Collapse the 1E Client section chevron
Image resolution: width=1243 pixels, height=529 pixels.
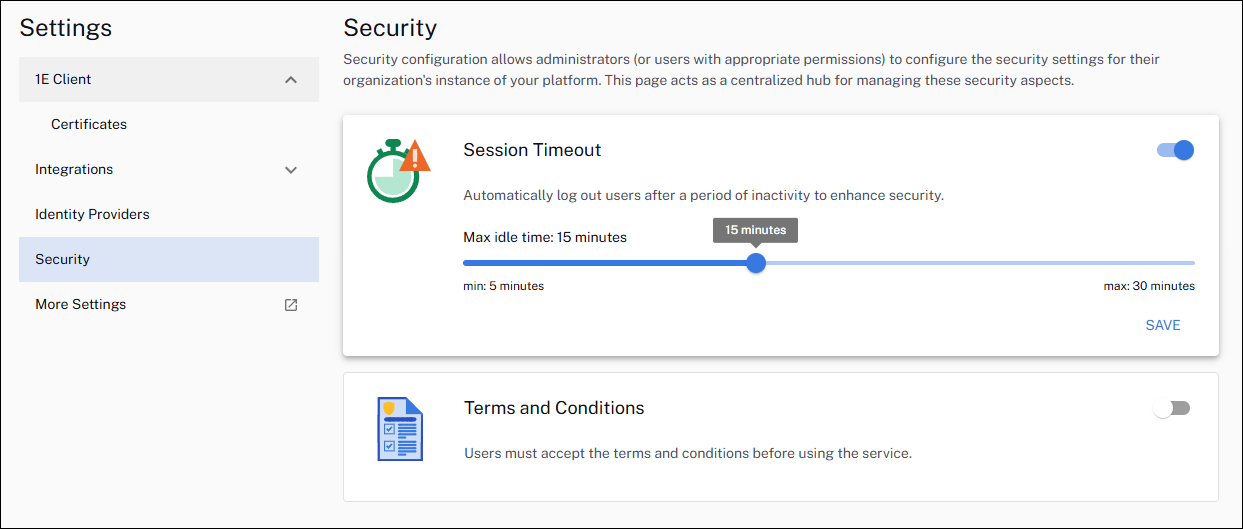click(291, 80)
